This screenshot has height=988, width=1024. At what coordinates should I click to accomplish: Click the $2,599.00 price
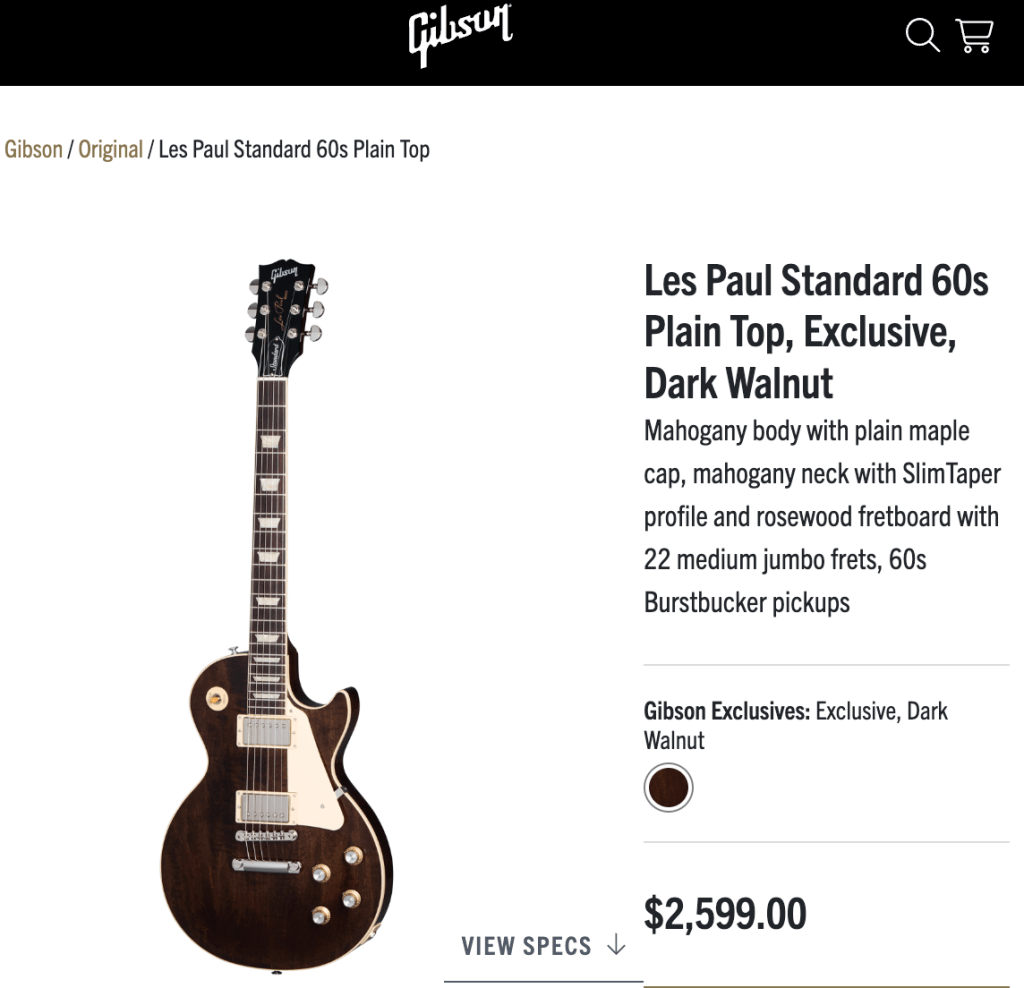tap(725, 914)
